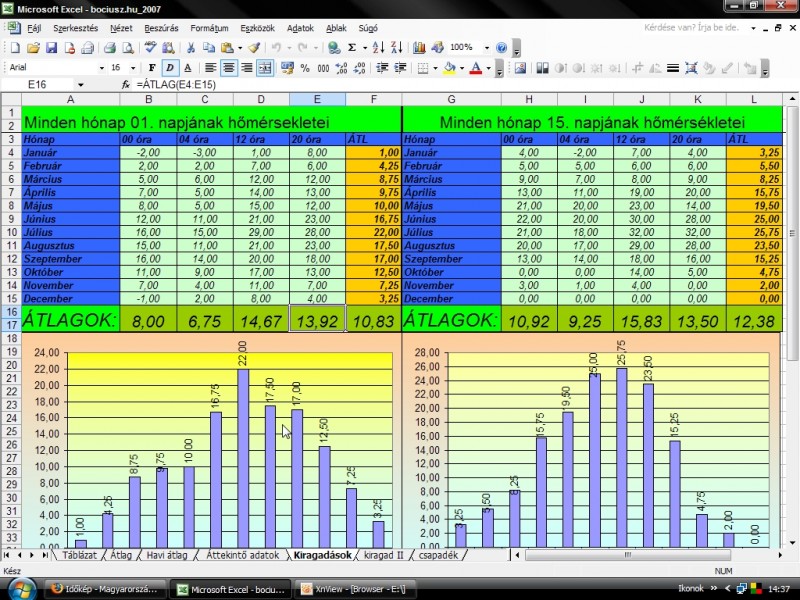
Task: Click the horizontal scrollbar thumb
Action: pos(628,555)
